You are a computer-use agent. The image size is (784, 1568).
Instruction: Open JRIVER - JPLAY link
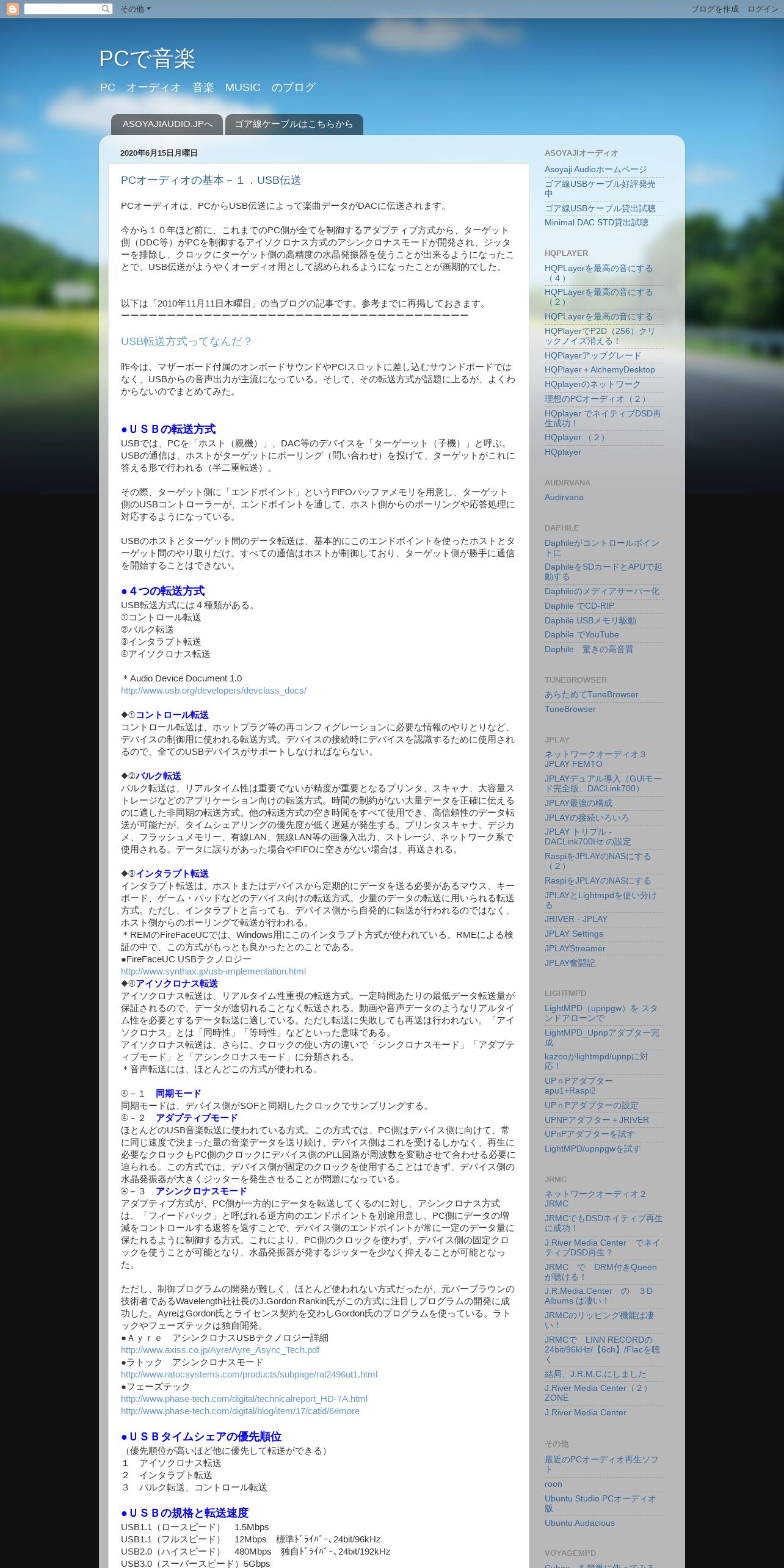576,919
